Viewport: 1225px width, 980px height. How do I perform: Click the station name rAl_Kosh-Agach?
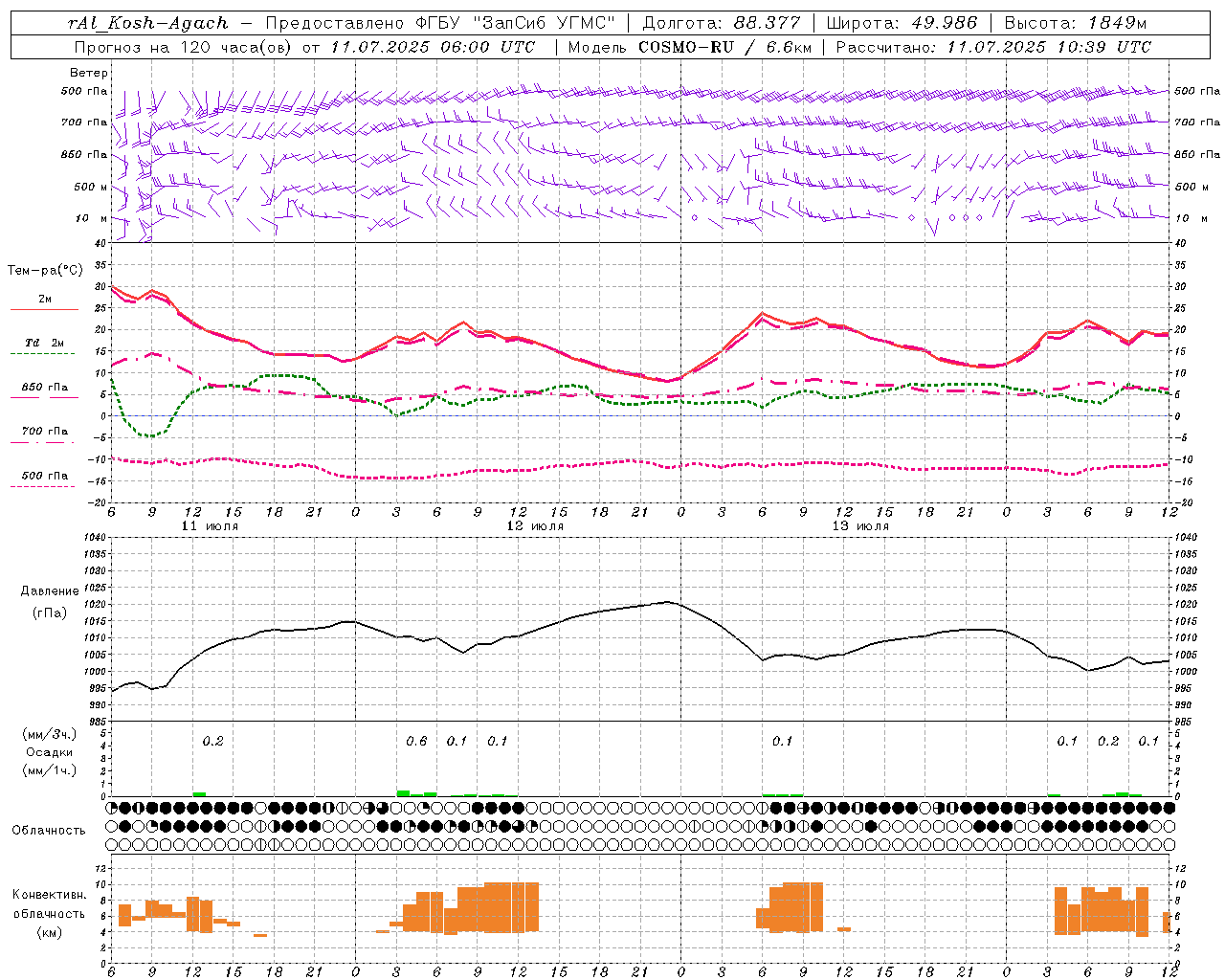tap(148, 23)
